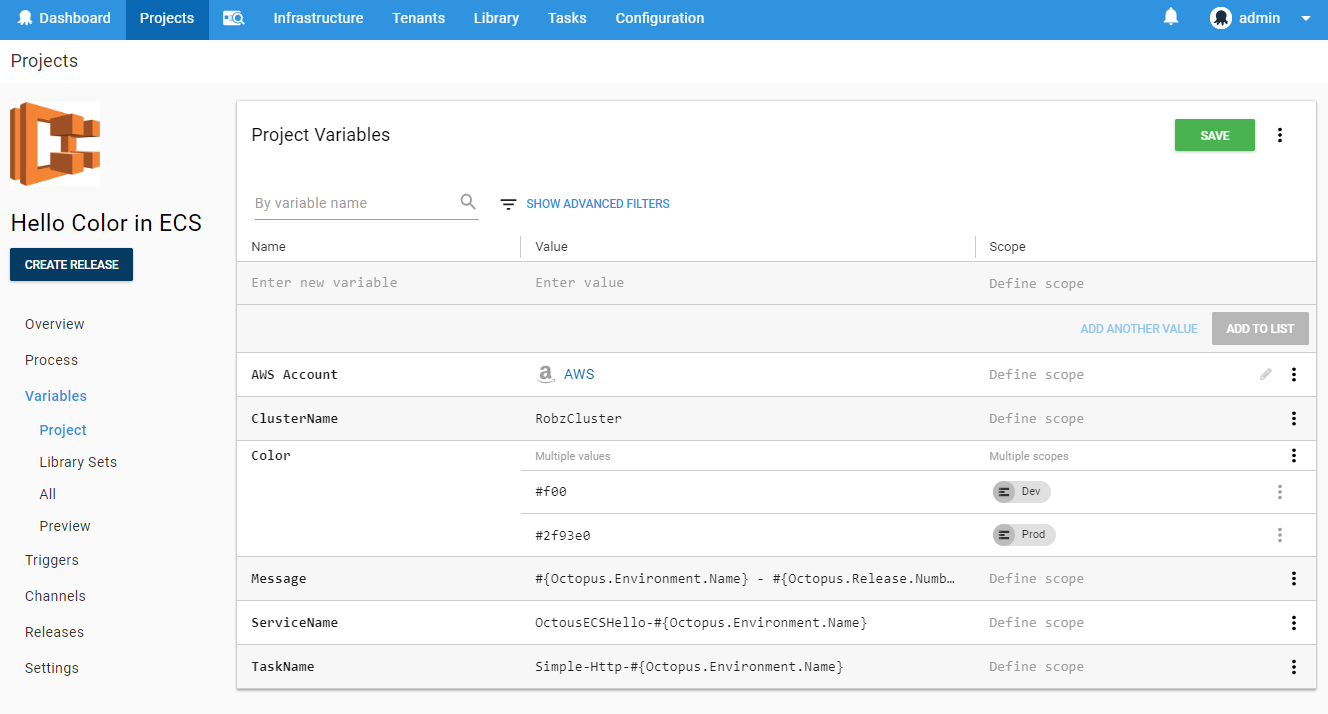The width and height of the screenshot is (1328, 714).
Task: Click the Amazon icon next to AWS account variable
Action: 545,373
